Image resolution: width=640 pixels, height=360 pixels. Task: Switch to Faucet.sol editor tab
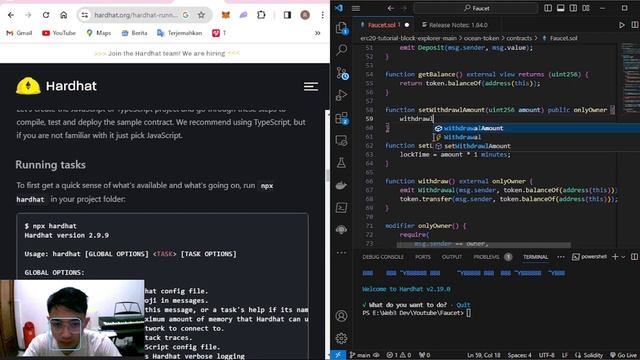click(x=384, y=25)
